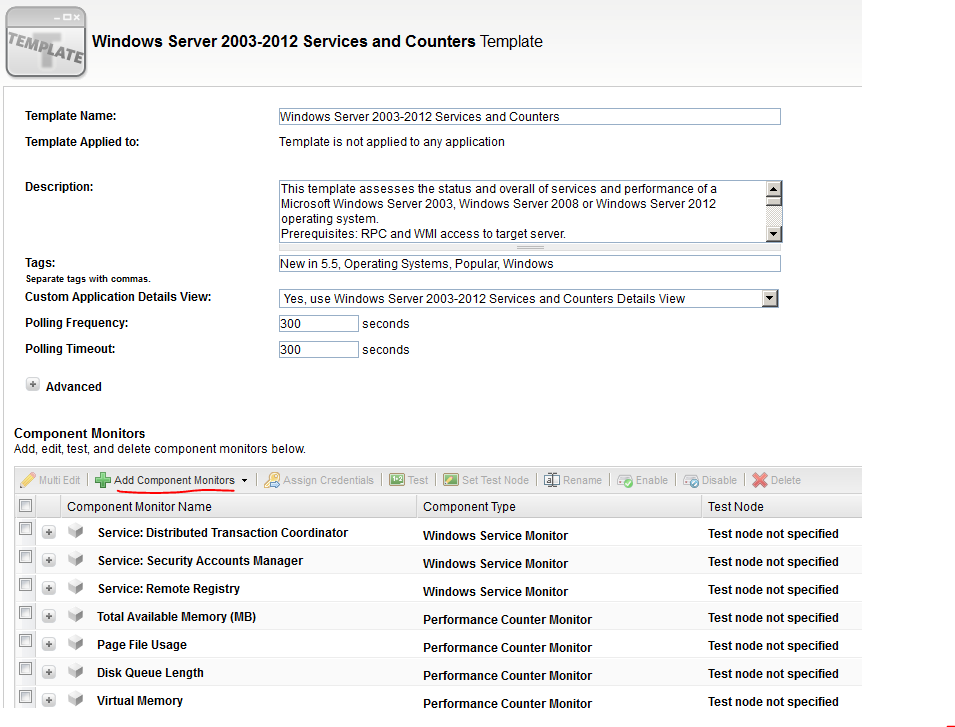The image size is (955, 727).
Task: Click cube icon for Virtual Memory
Action: coord(76,699)
